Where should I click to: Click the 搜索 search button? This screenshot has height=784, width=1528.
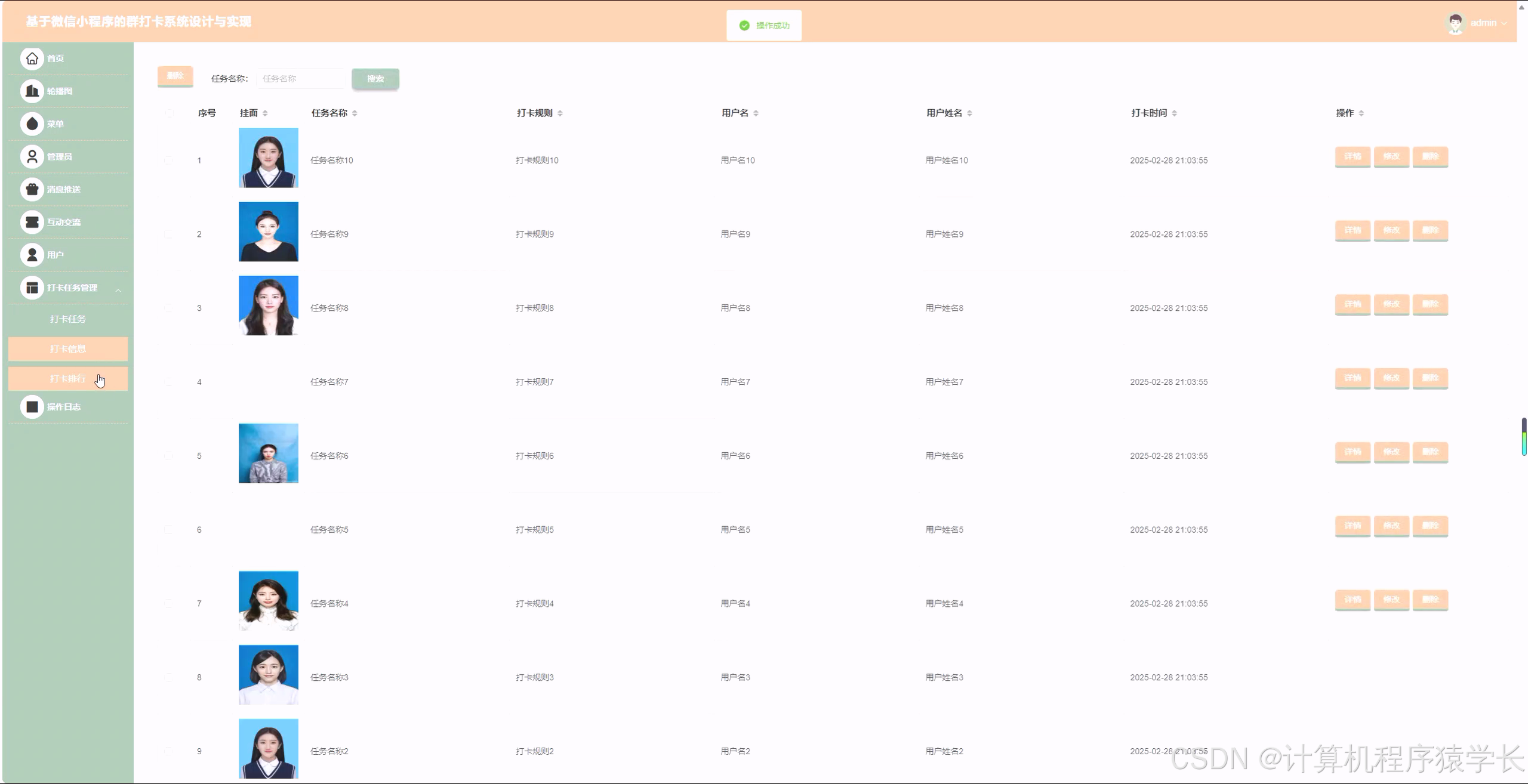(x=375, y=79)
